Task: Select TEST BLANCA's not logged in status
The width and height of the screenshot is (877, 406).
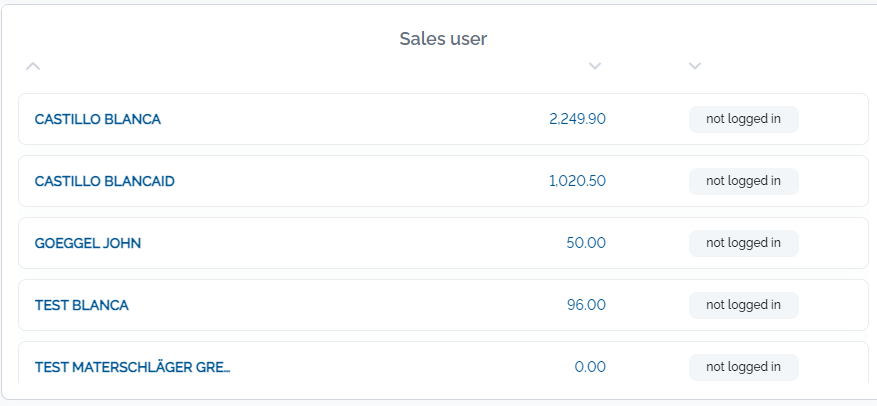Action: (743, 305)
